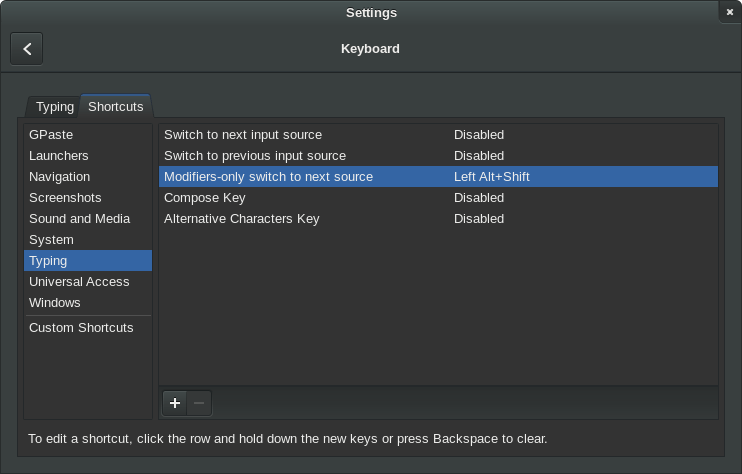Click Alternative Characters Key row

[x=242, y=219]
